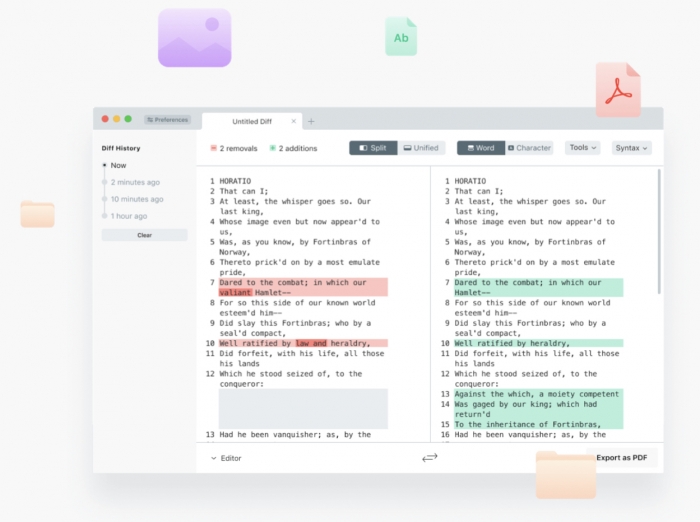The height and width of the screenshot is (522, 700).
Task: Click the purple image file icon
Action: click(194, 38)
